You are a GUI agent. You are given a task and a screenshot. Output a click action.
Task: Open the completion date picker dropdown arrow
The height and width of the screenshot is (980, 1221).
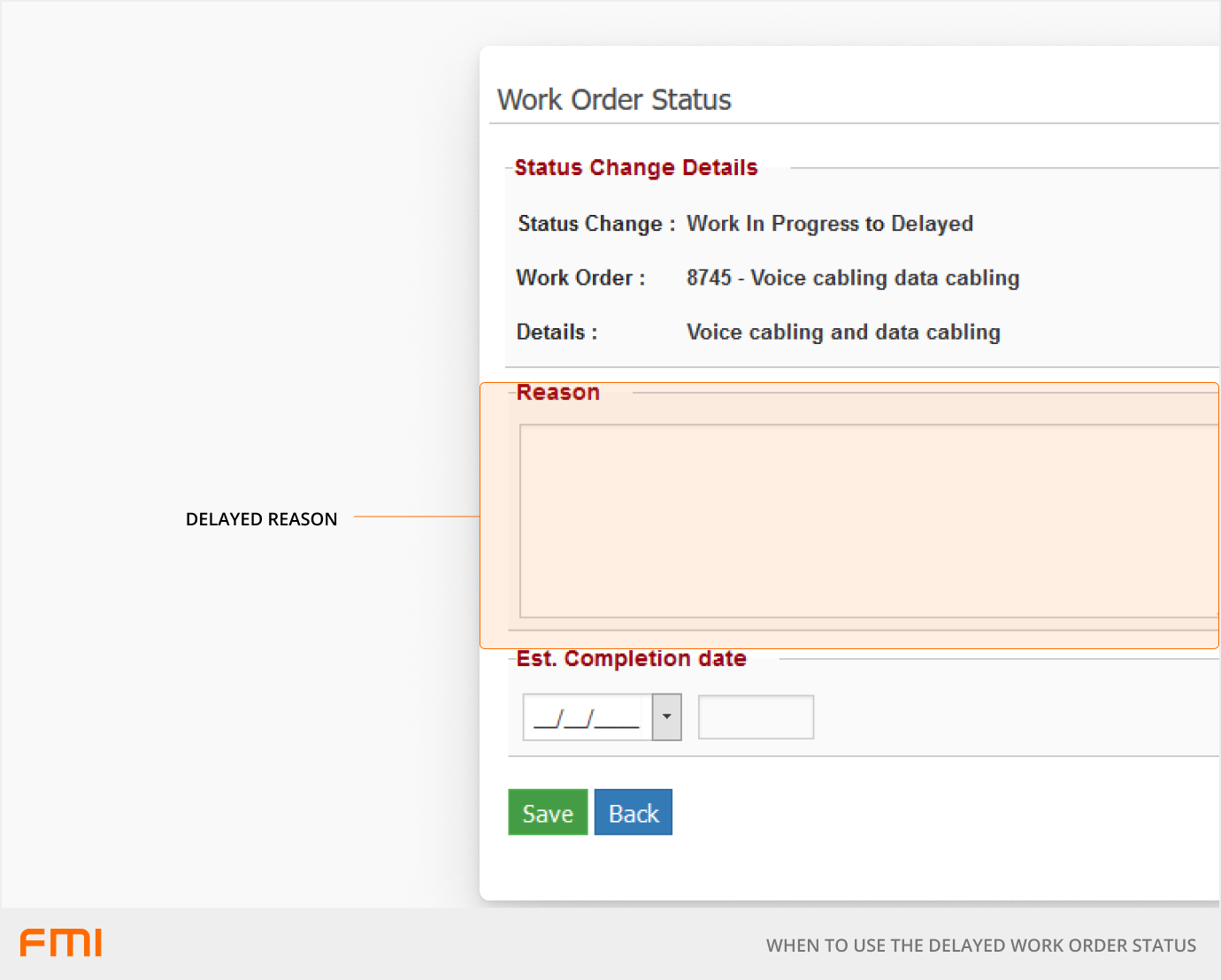coord(666,717)
